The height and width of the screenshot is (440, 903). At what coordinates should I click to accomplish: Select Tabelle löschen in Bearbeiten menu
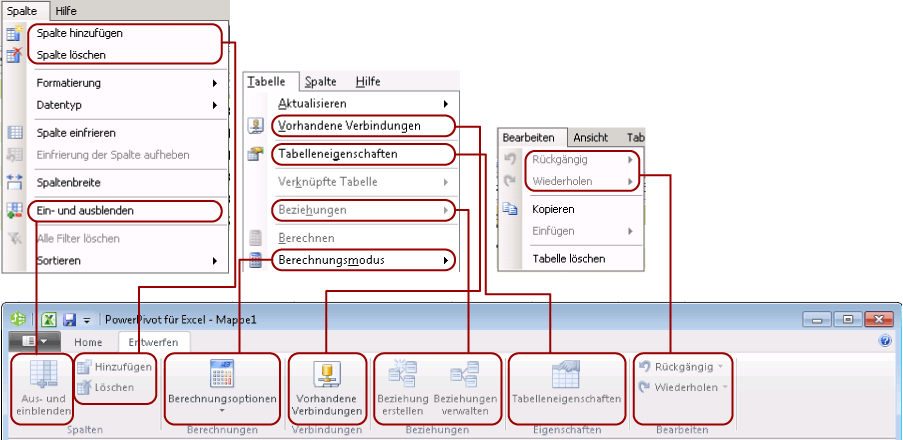click(x=568, y=258)
